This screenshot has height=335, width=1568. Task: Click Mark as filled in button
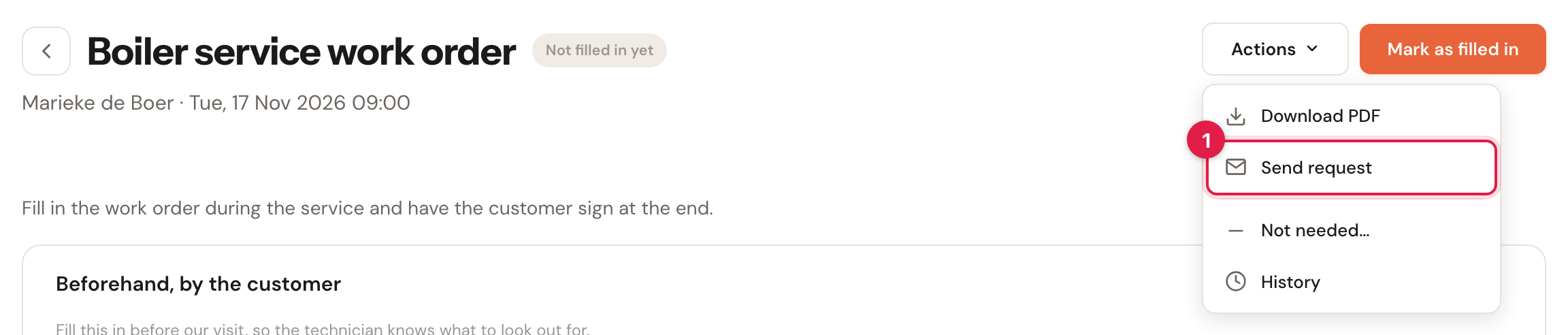pos(1452,49)
